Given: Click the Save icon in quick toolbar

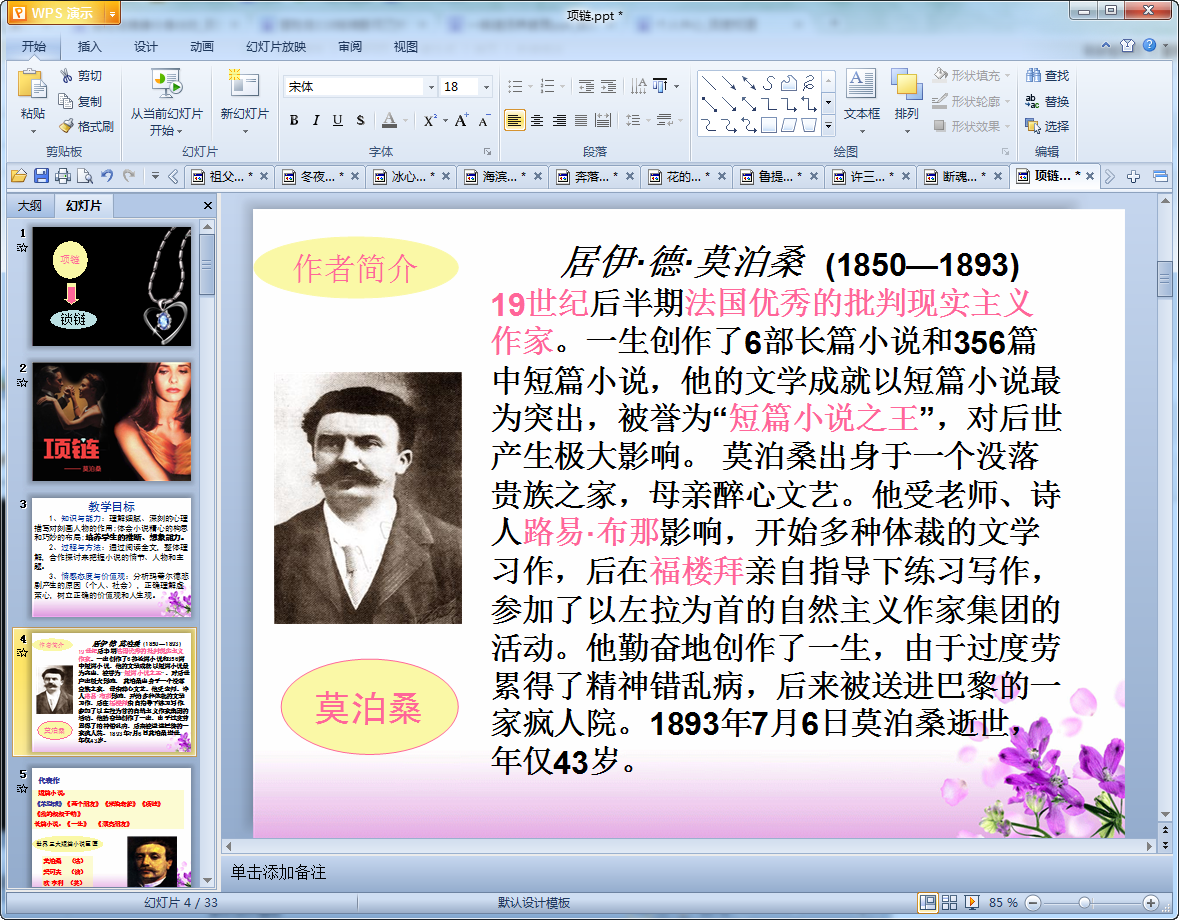Looking at the screenshot, I should pyautogui.click(x=41, y=177).
